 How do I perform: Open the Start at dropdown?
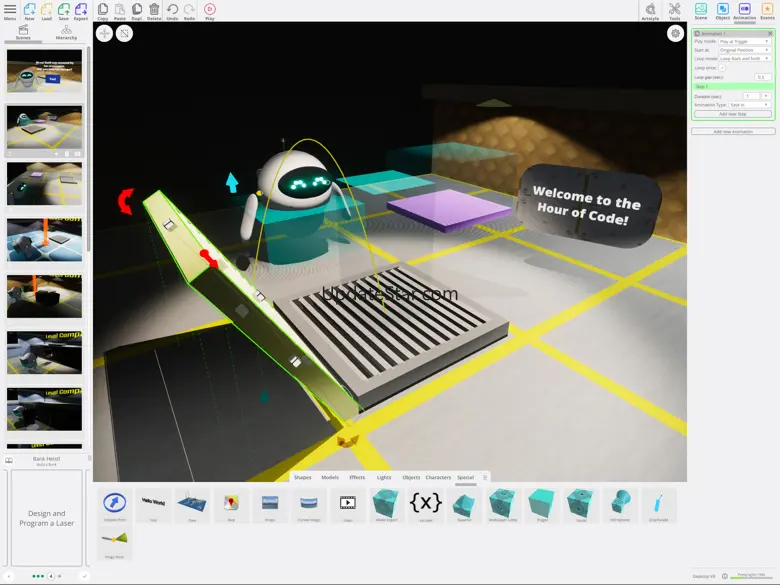coord(745,50)
